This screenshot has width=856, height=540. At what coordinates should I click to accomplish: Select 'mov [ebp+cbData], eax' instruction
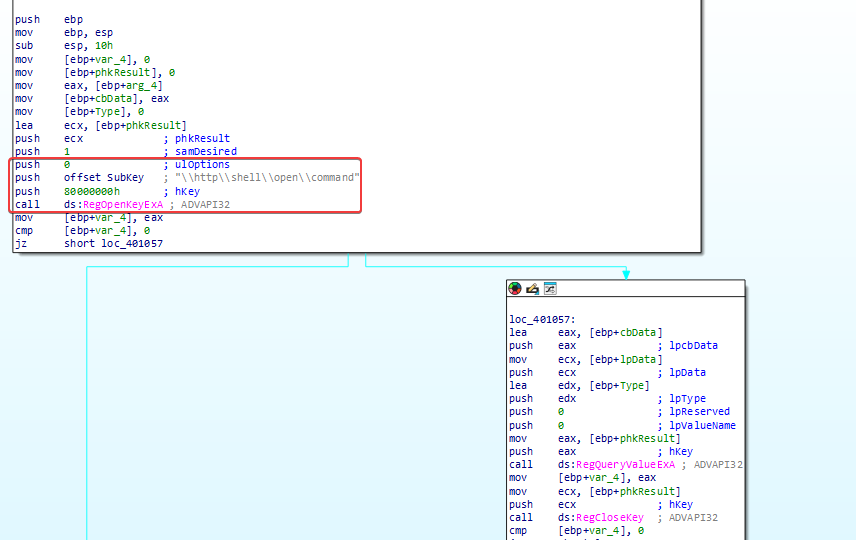[92, 98]
